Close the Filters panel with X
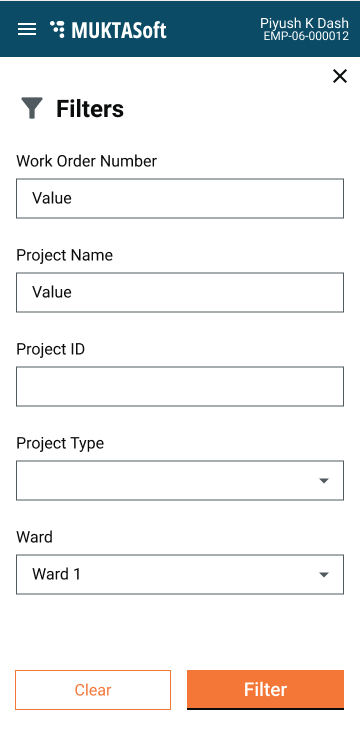The height and width of the screenshot is (731, 360). coord(339,76)
